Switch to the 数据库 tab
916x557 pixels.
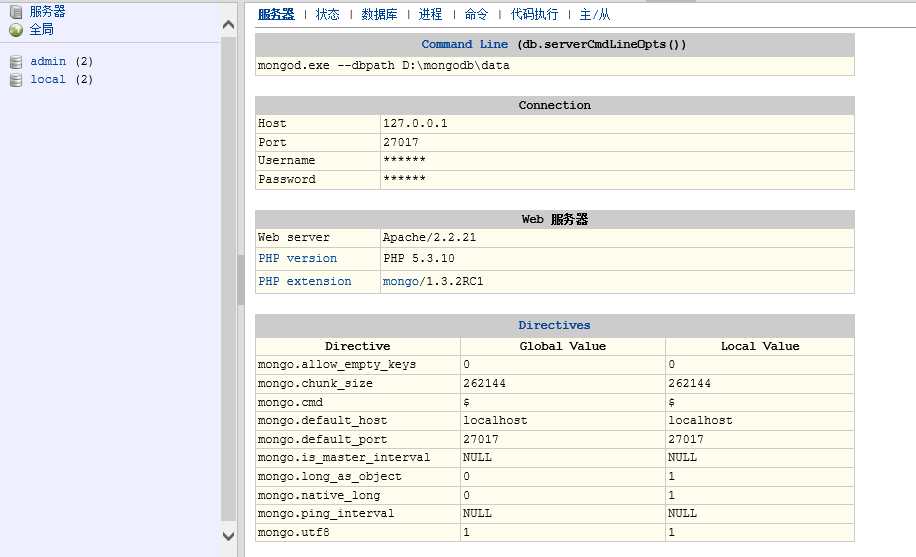[x=379, y=15]
